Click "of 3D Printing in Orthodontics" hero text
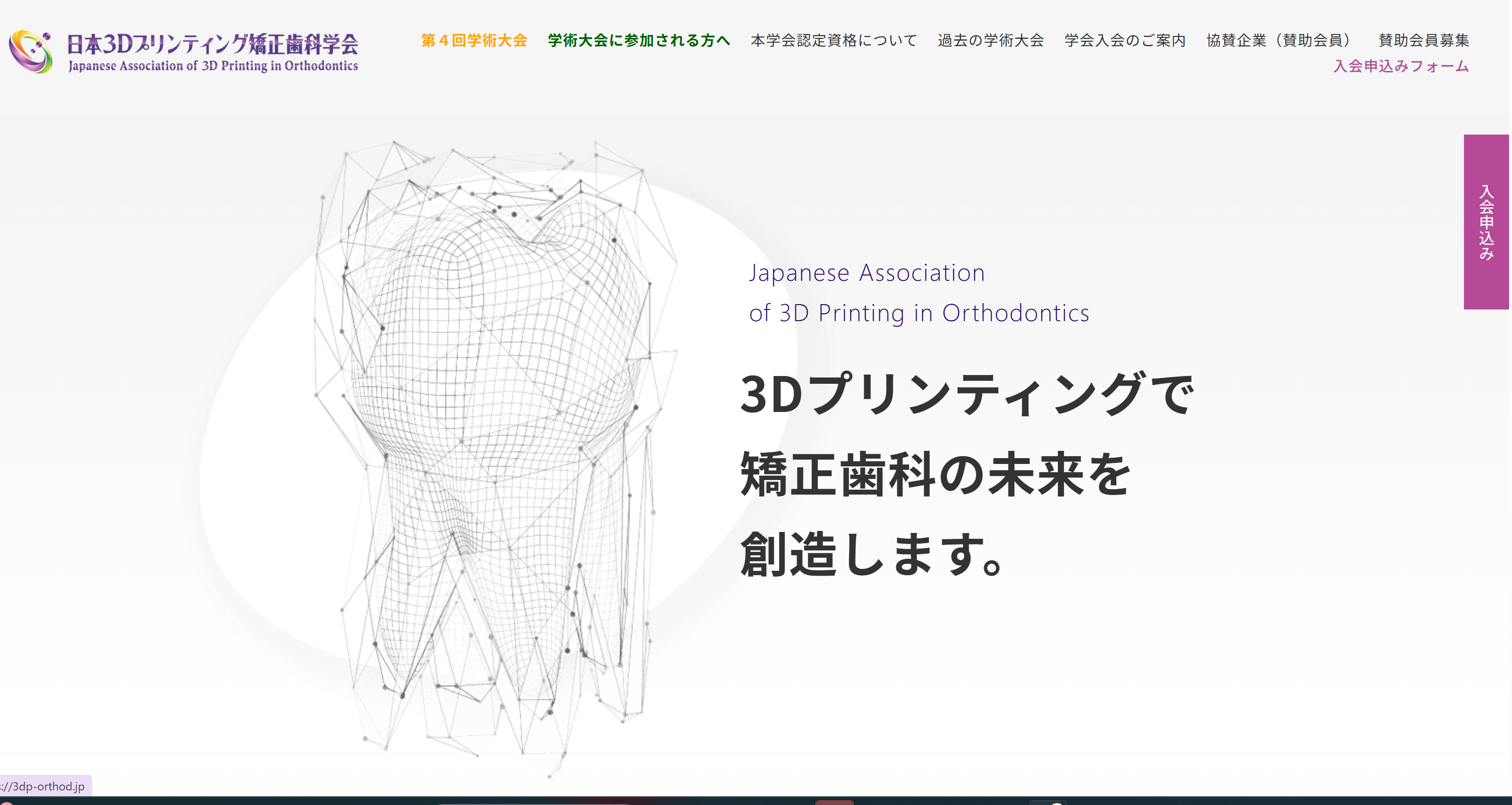 (919, 313)
